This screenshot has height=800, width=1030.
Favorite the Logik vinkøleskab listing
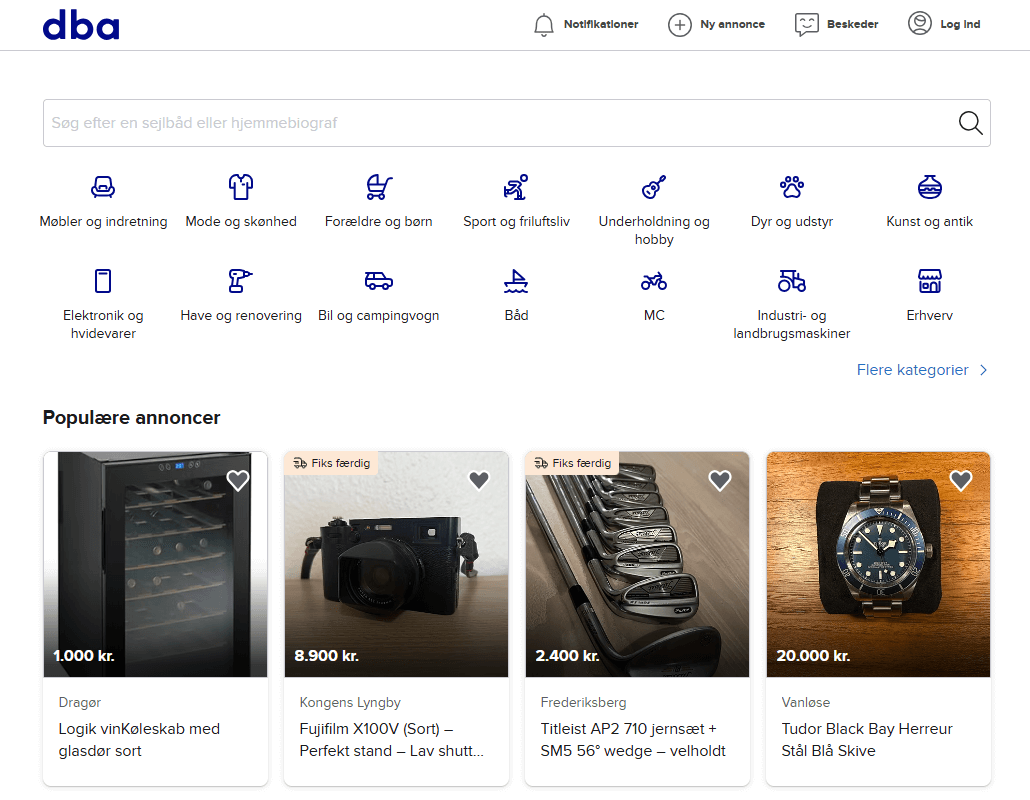tap(237, 480)
